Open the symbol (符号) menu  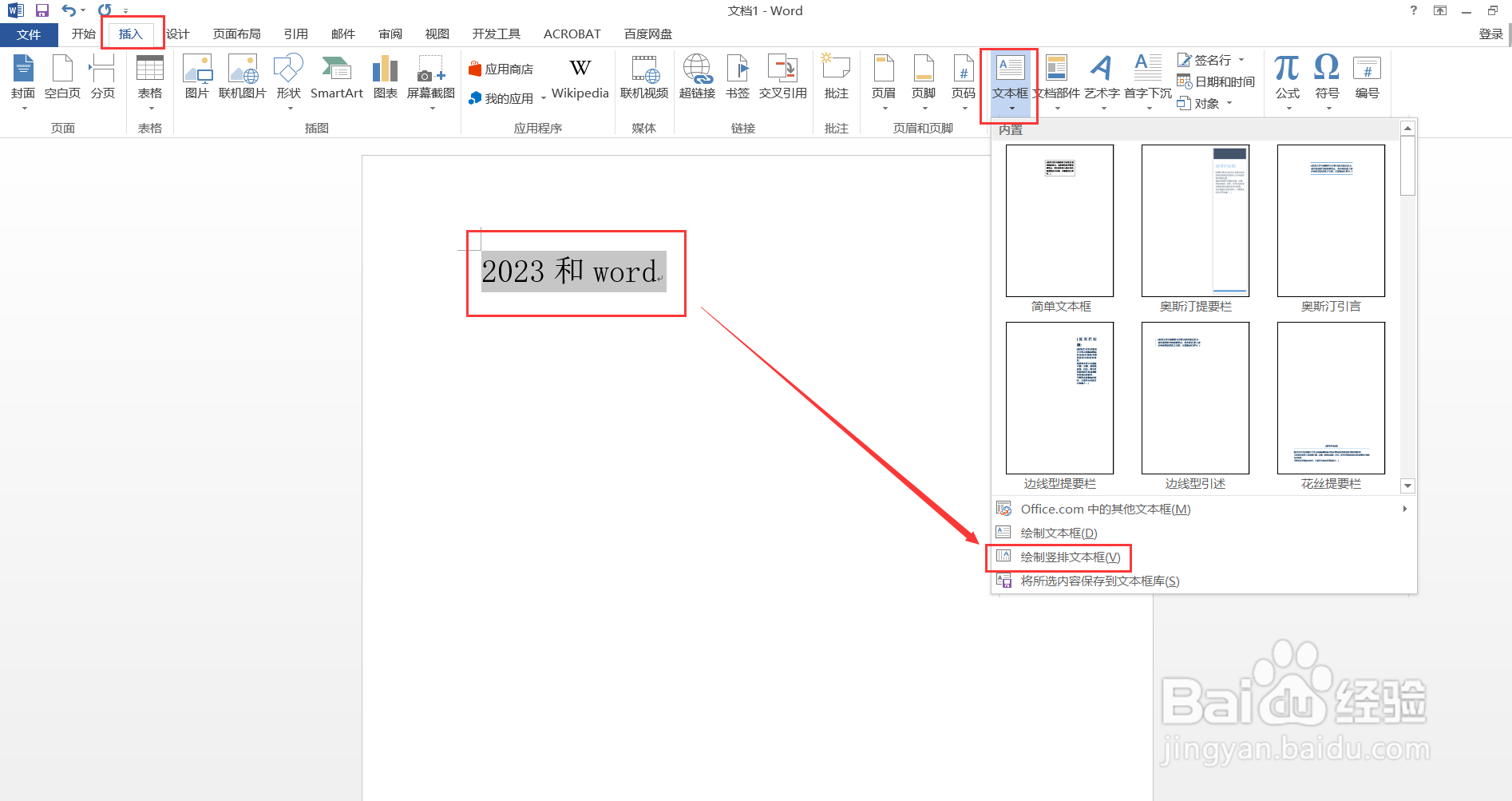[x=1327, y=80]
